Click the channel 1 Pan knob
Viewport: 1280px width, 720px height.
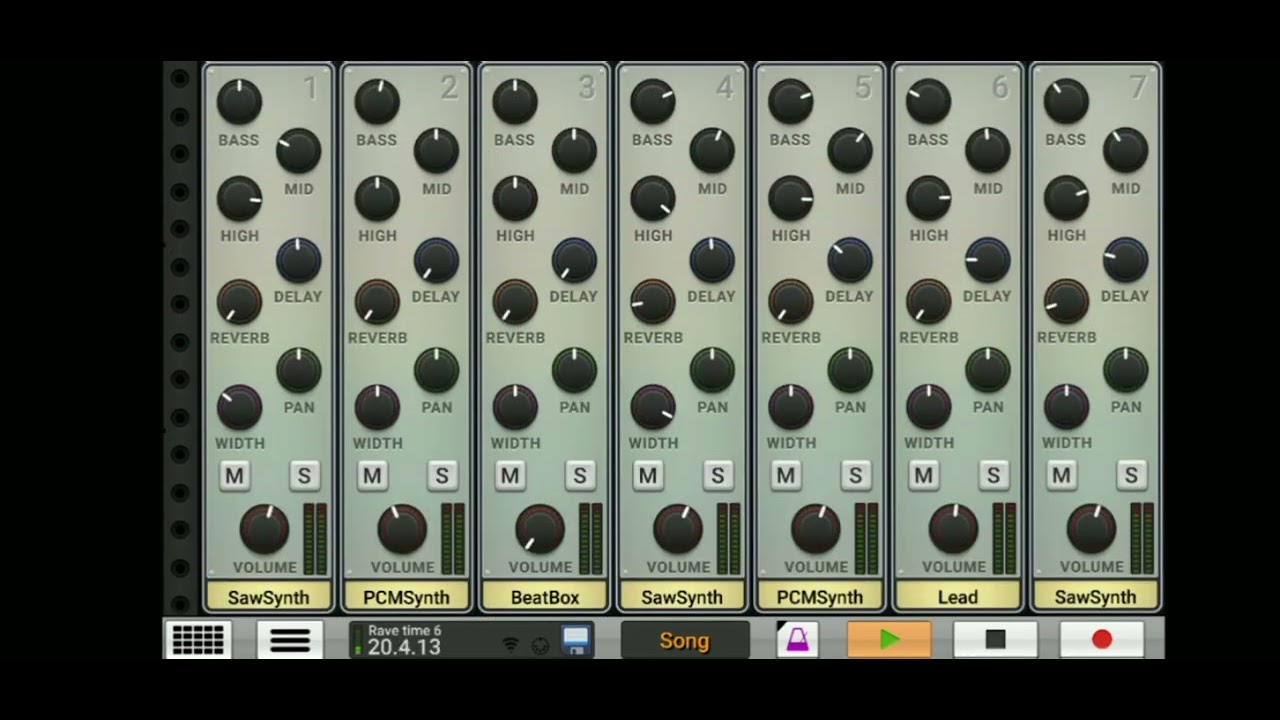tap(298, 370)
